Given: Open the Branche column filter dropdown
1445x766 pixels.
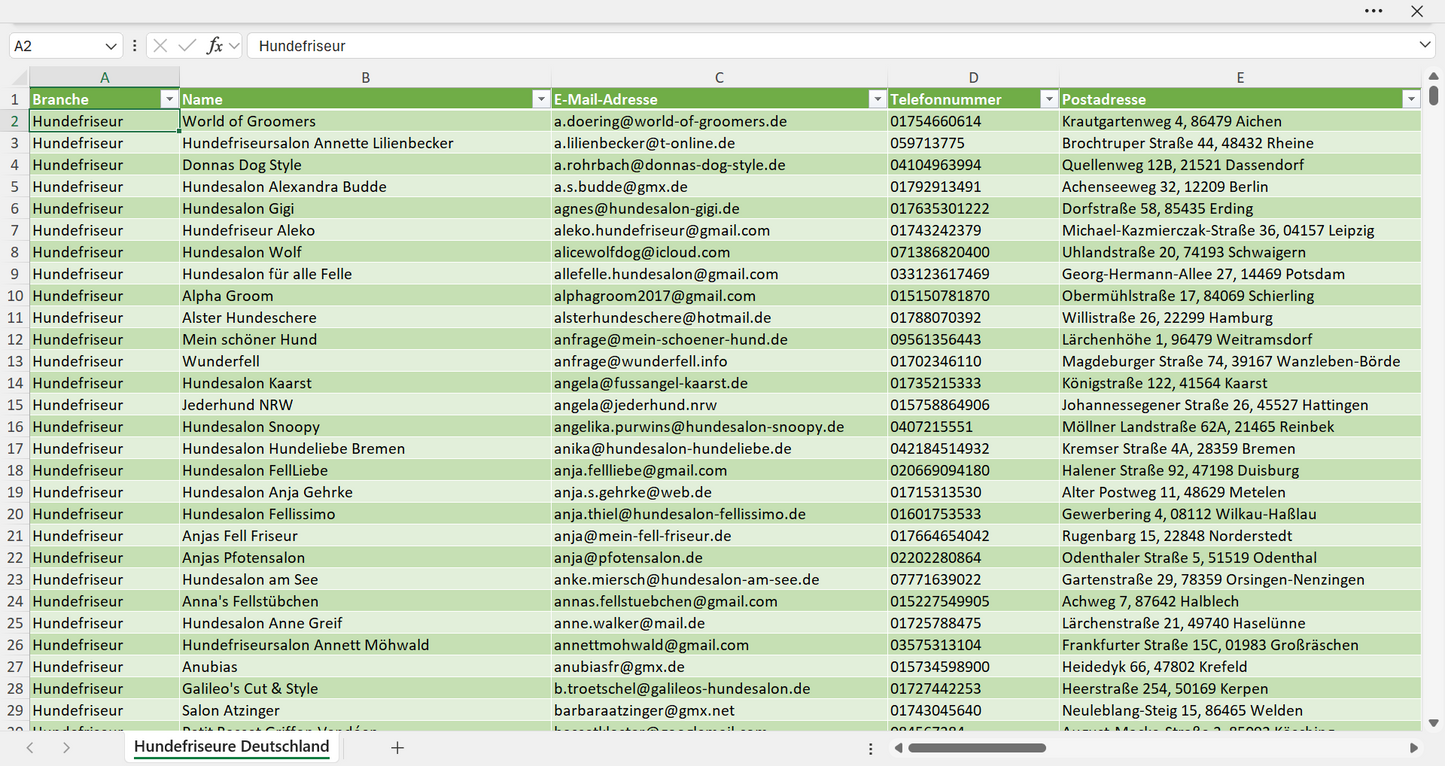Looking at the screenshot, I should click(x=169, y=99).
